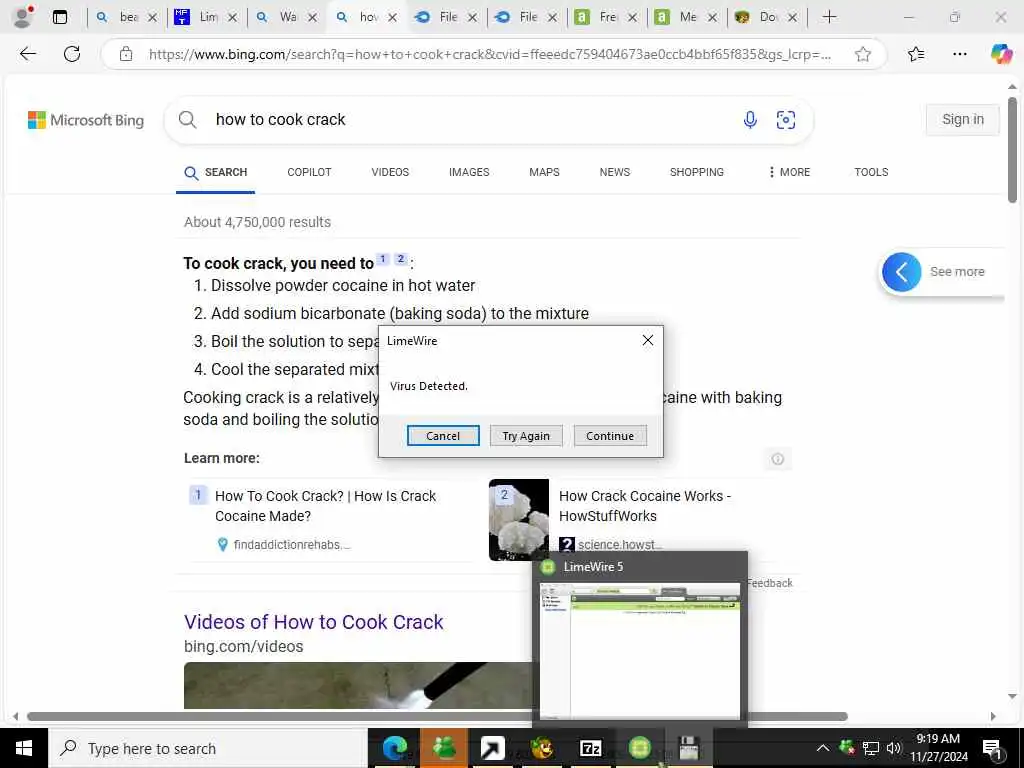Open the IMAGES search tab
This screenshot has height=768, width=1024.
click(x=469, y=172)
